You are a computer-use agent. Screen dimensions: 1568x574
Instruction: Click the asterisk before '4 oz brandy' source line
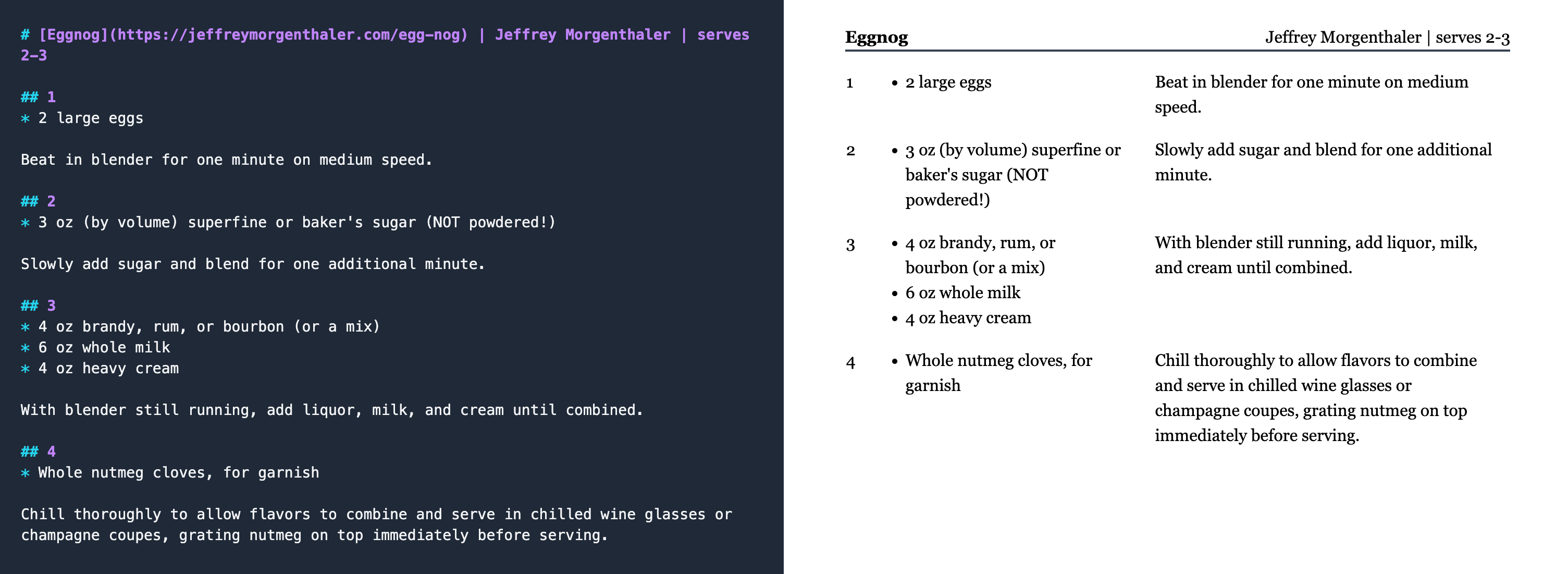25,327
